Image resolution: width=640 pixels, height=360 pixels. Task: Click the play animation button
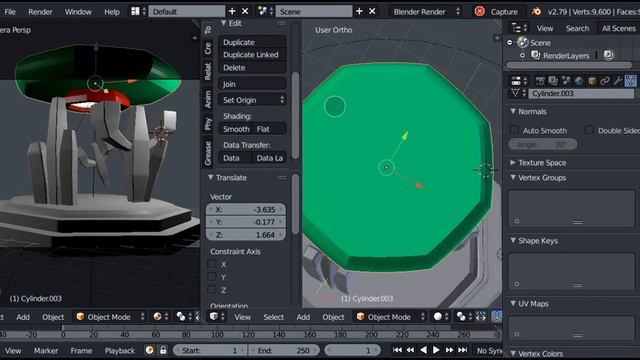tap(436, 350)
